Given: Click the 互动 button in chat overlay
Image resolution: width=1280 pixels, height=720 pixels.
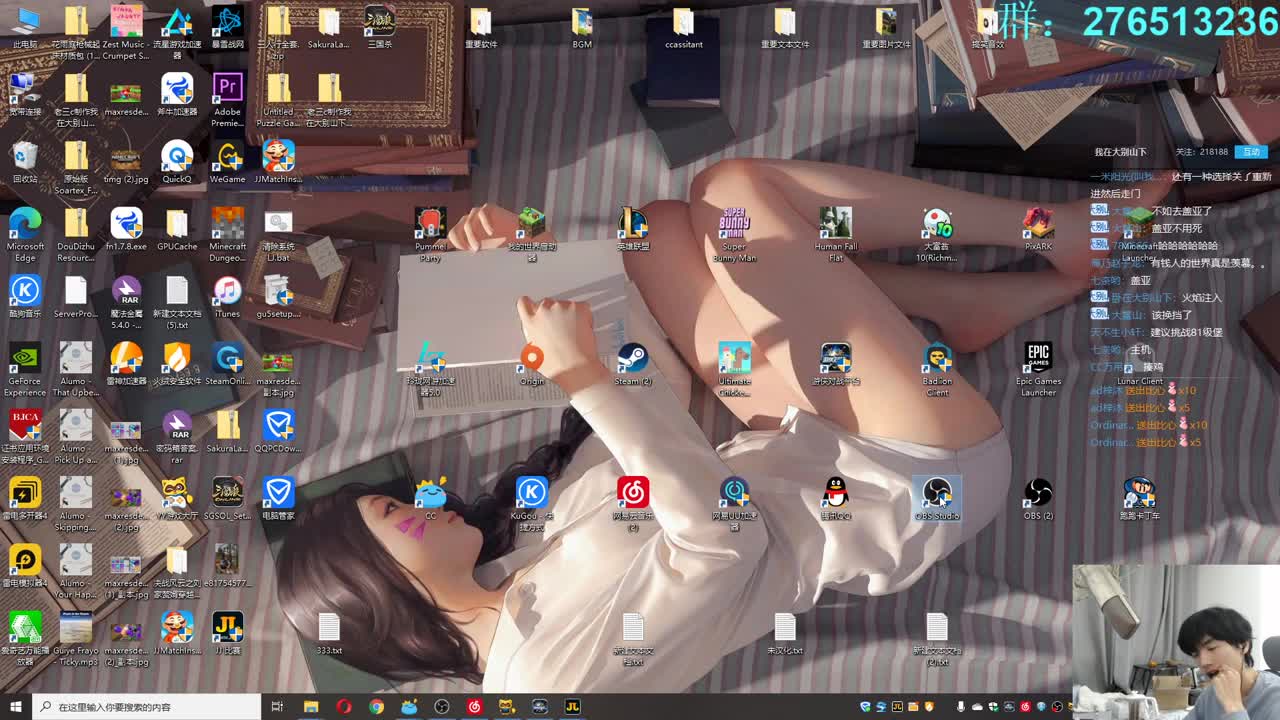Looking at the screenshot, I should pyautogui.click(x=1251, y=152).
